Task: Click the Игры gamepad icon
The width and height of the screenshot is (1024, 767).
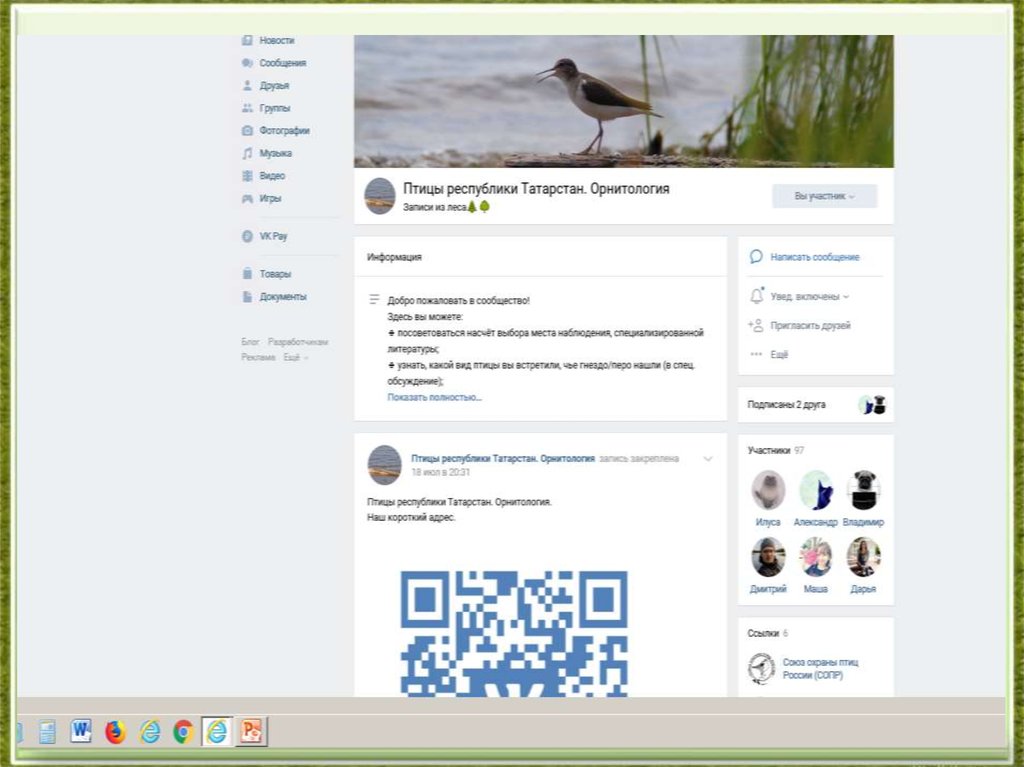Action: pos(247,199)
